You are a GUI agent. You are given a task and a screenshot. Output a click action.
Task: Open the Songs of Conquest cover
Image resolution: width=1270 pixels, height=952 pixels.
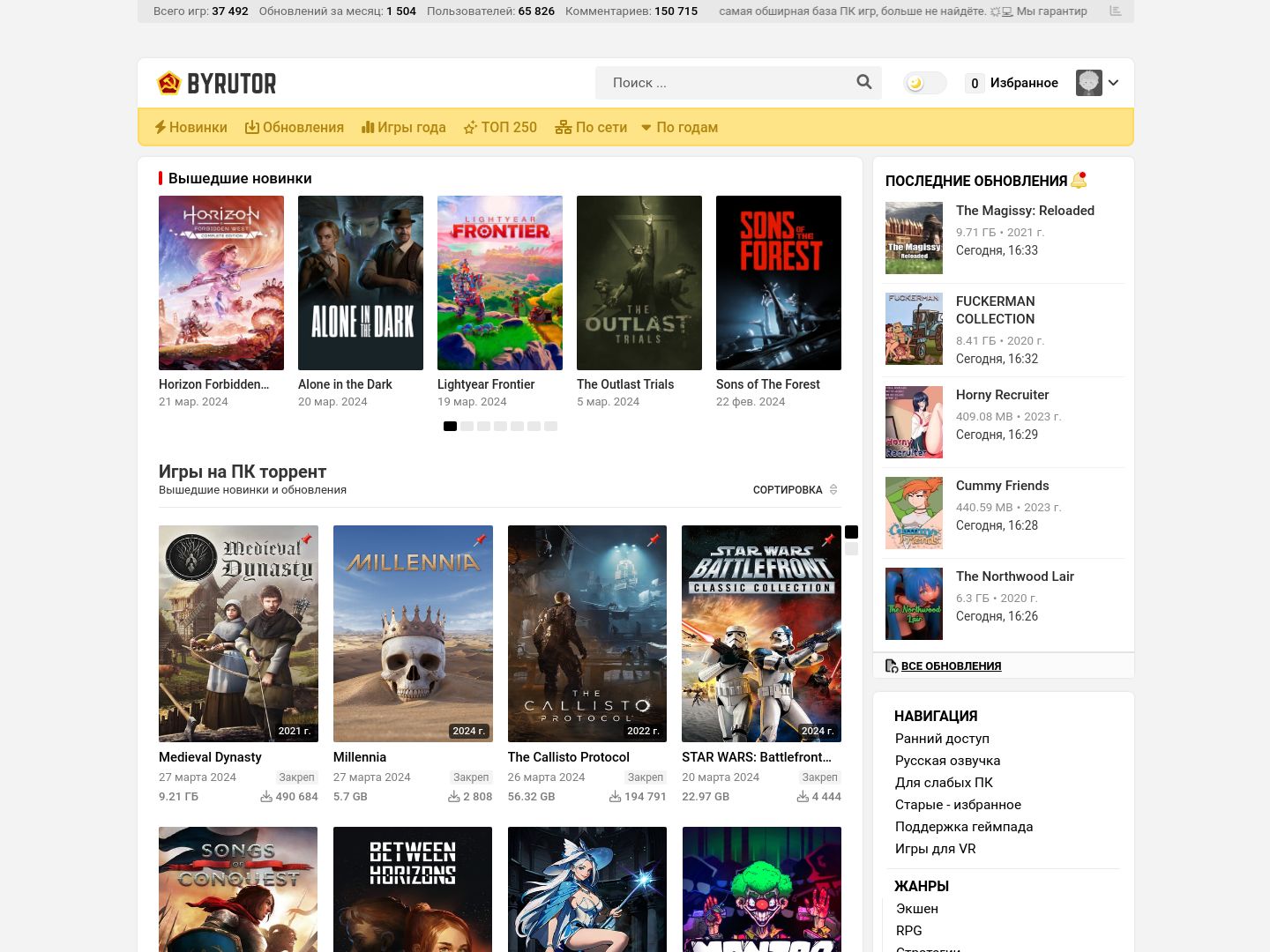(x=238, y=889)
